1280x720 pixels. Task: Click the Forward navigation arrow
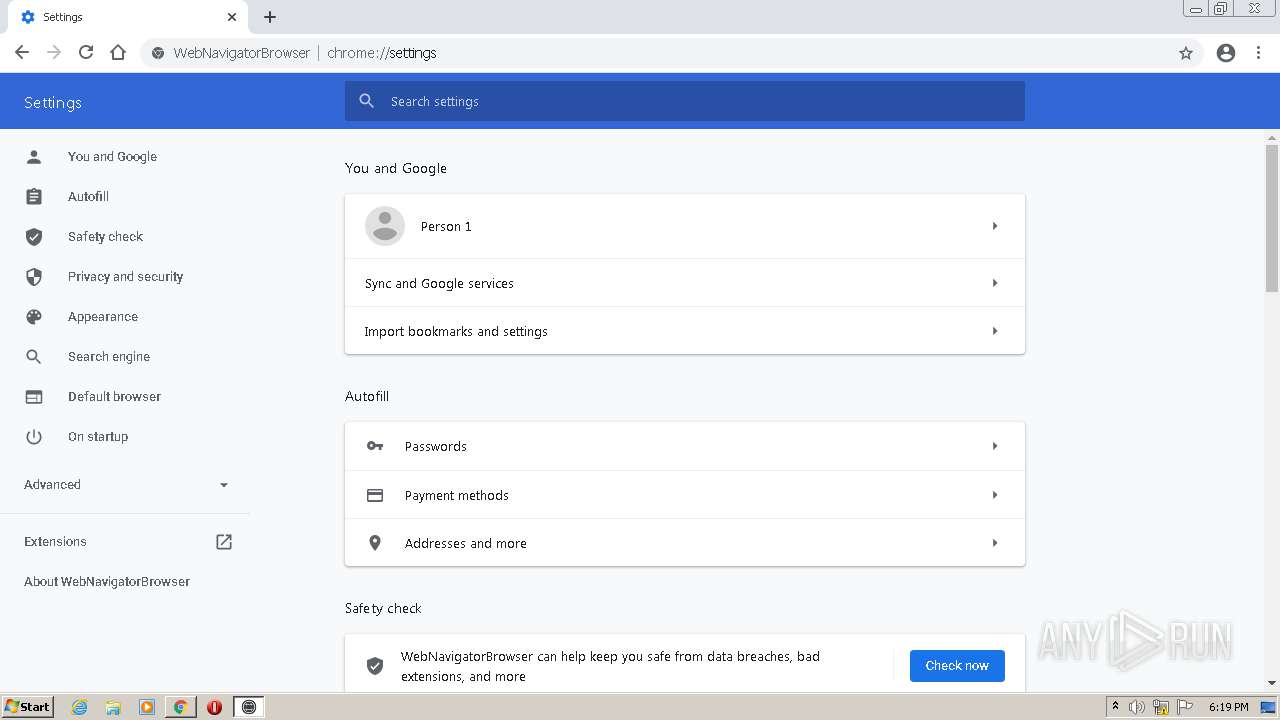click(x=54, y=53)
